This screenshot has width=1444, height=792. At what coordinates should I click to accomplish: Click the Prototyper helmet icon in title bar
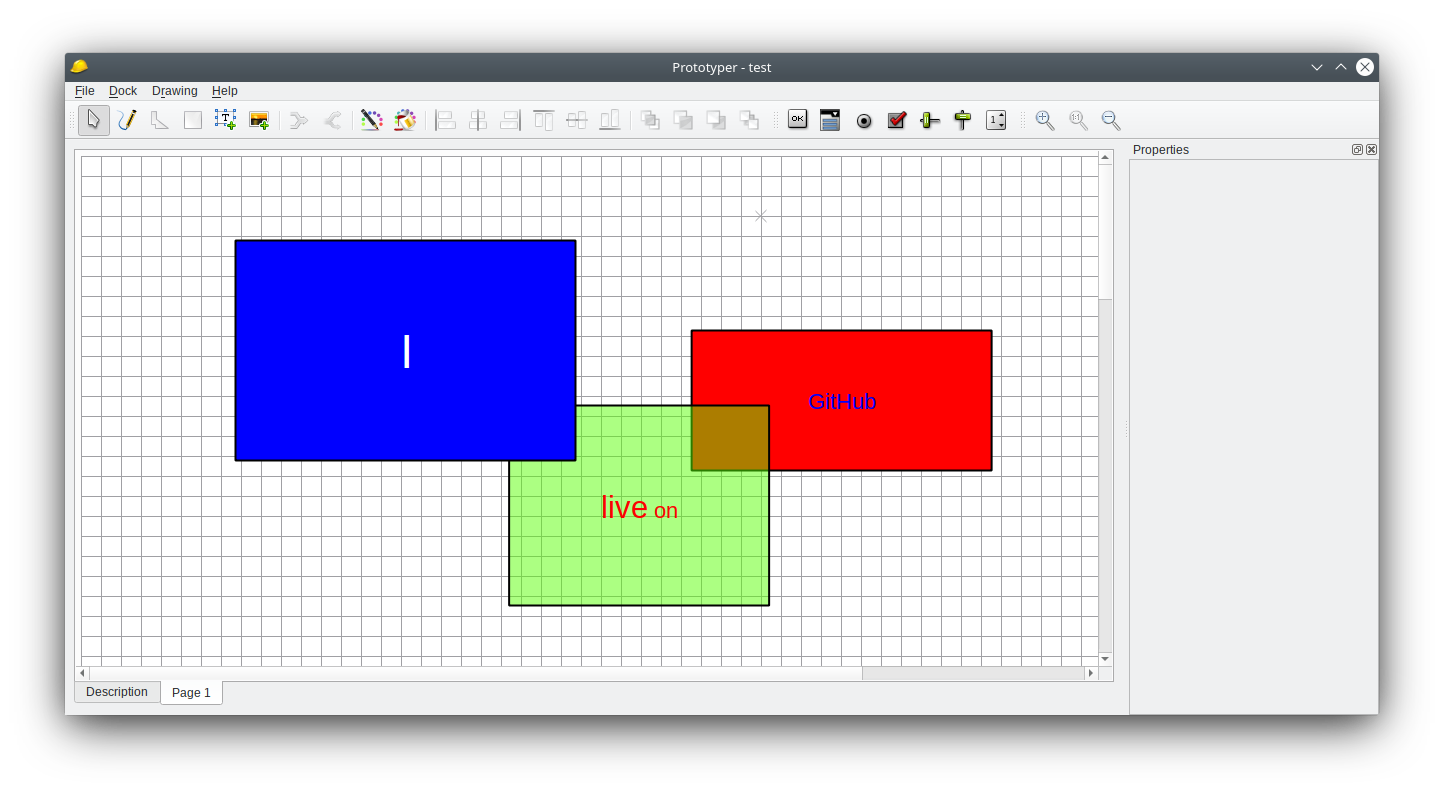79,67
